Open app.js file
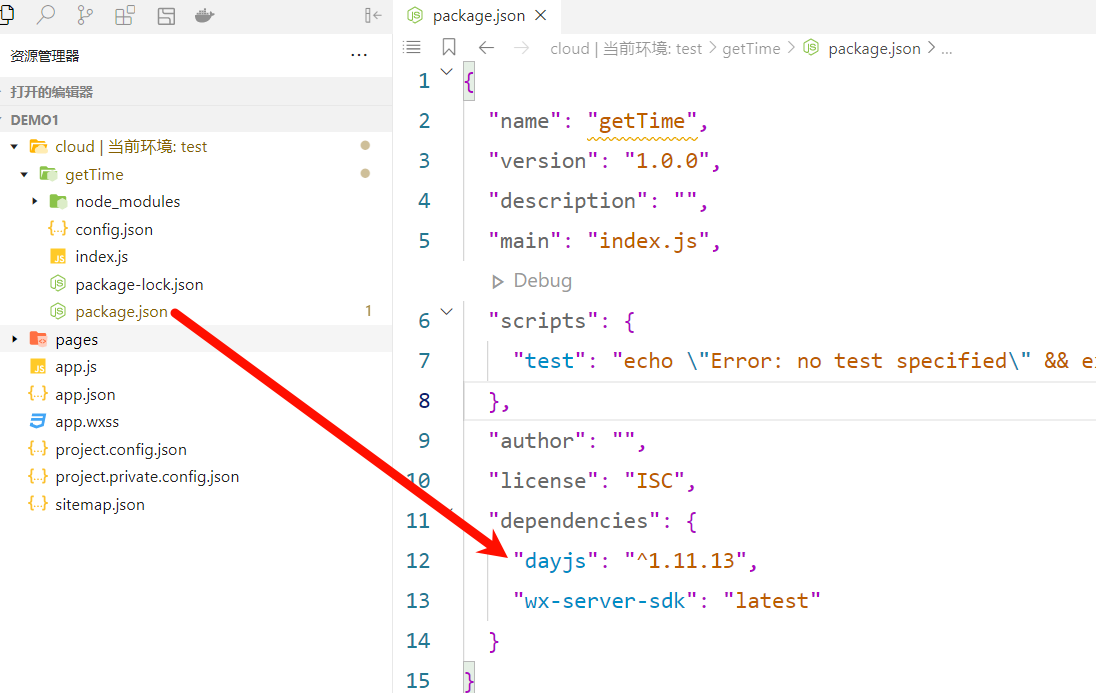 pyautogui.click(x=75, y=366)
